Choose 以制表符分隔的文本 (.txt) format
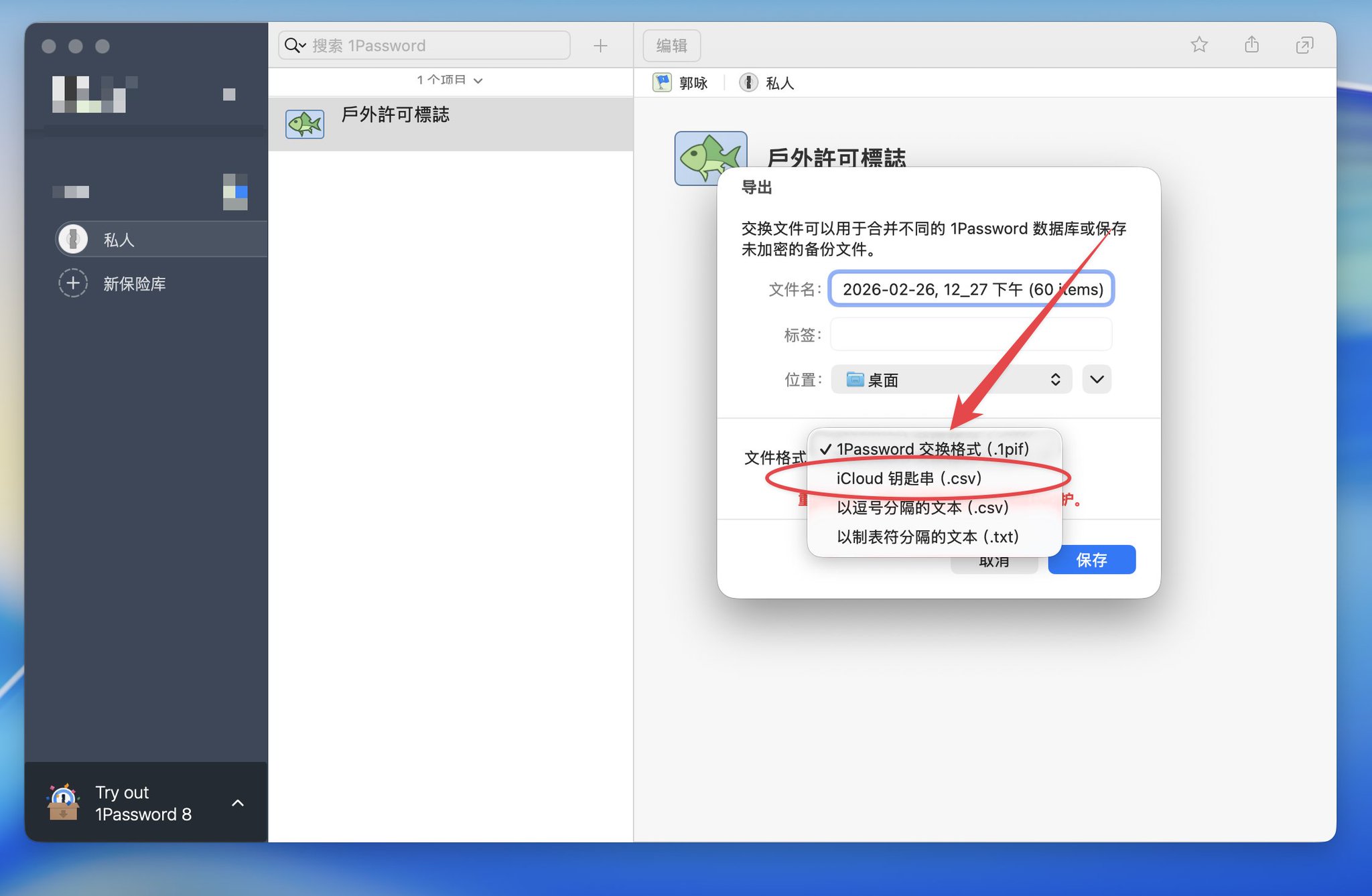 pos(935,536)
